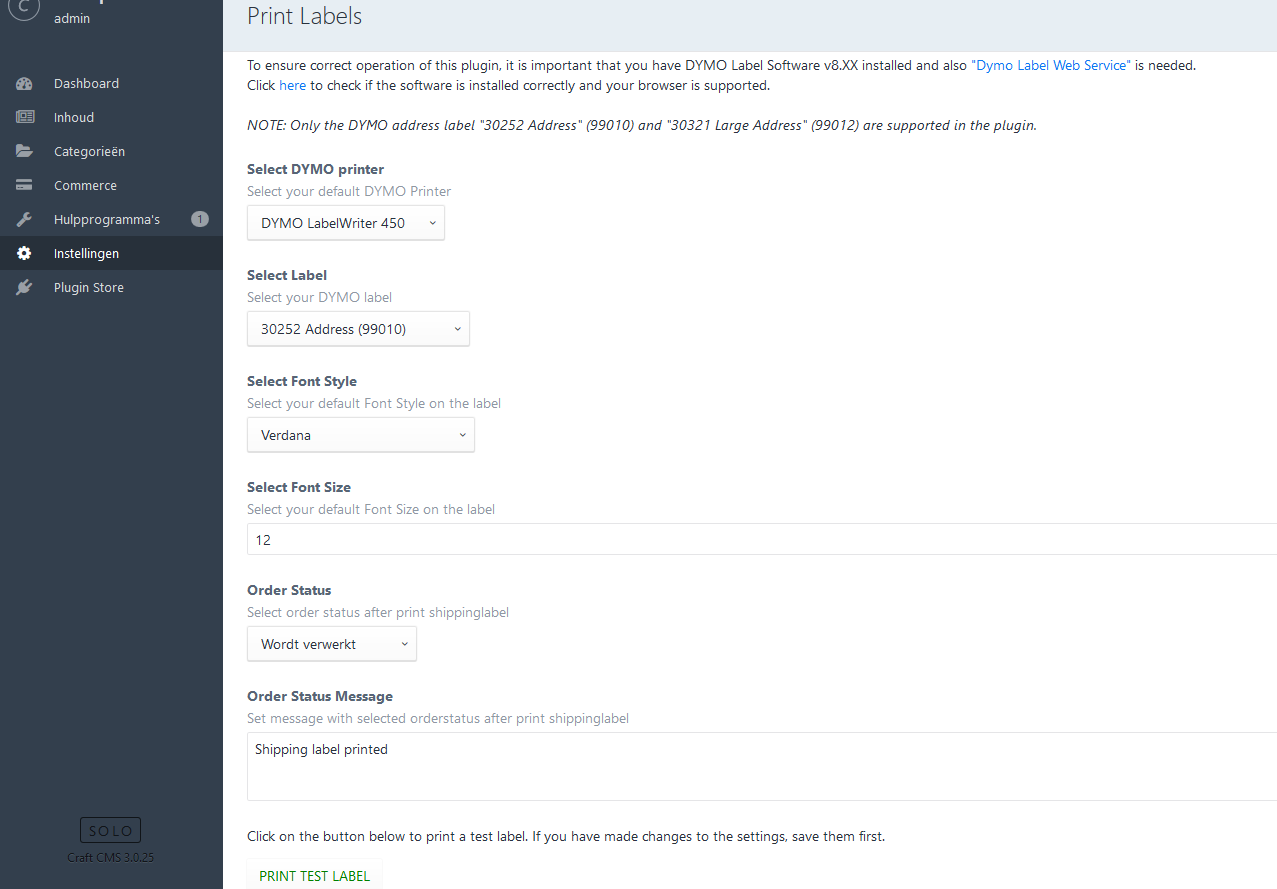Change the Order Status dropdown
The height and width of the screenshot is (889, 1277).
tap(331, 644)
